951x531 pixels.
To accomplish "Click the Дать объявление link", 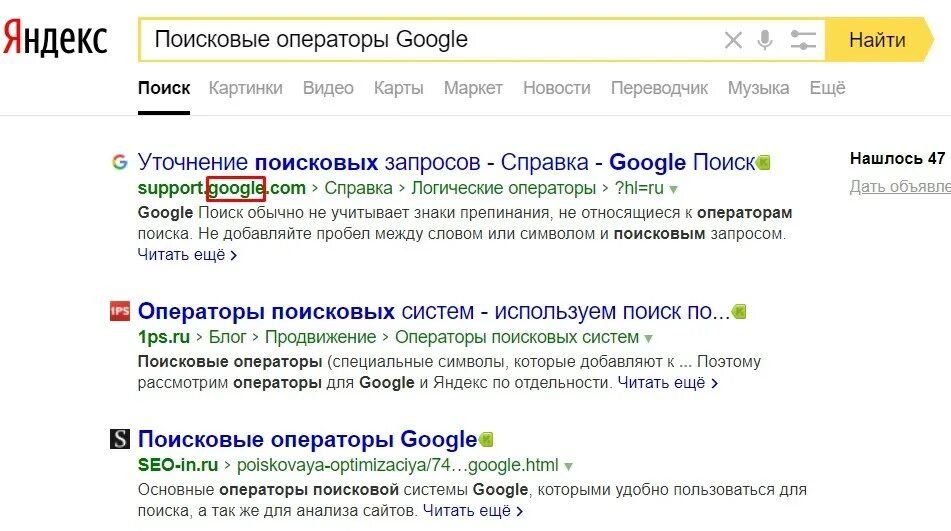I will click(900, 186).
